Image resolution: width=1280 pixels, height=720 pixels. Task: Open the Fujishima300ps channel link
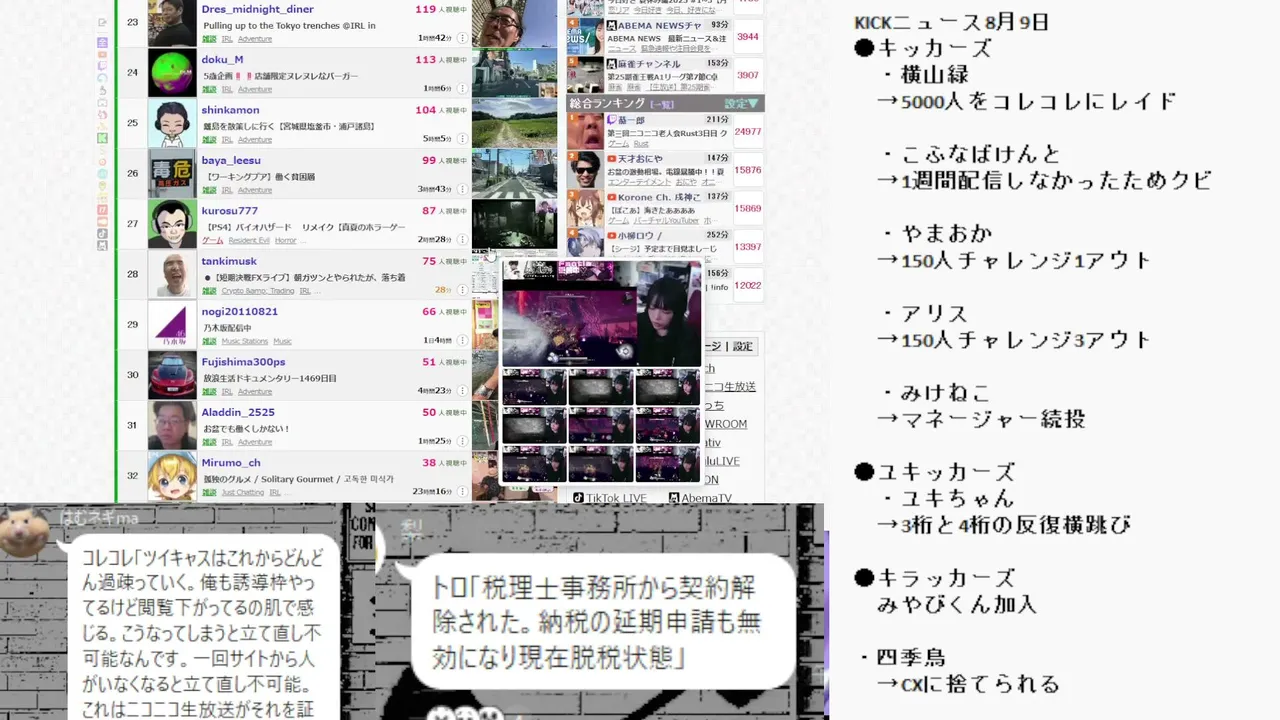243,362
